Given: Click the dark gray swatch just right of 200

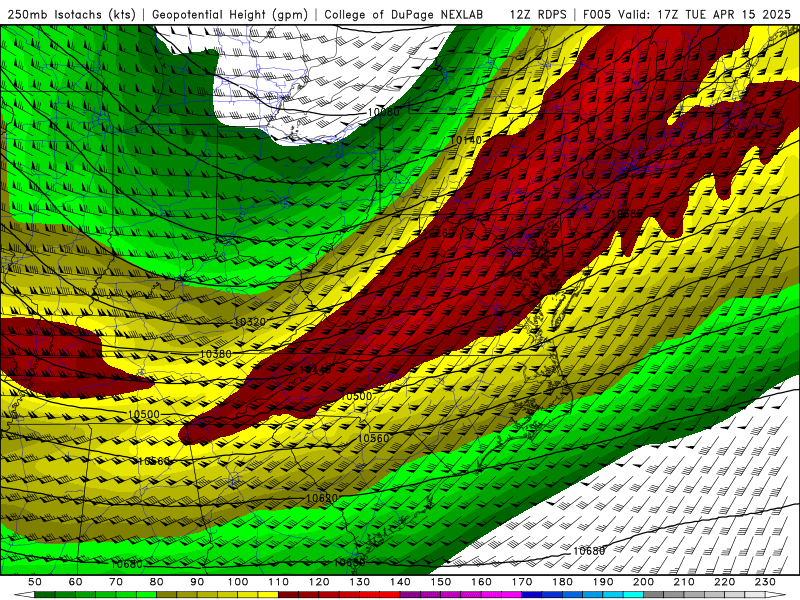Looking at the screenshot, I should click(654, 595).
